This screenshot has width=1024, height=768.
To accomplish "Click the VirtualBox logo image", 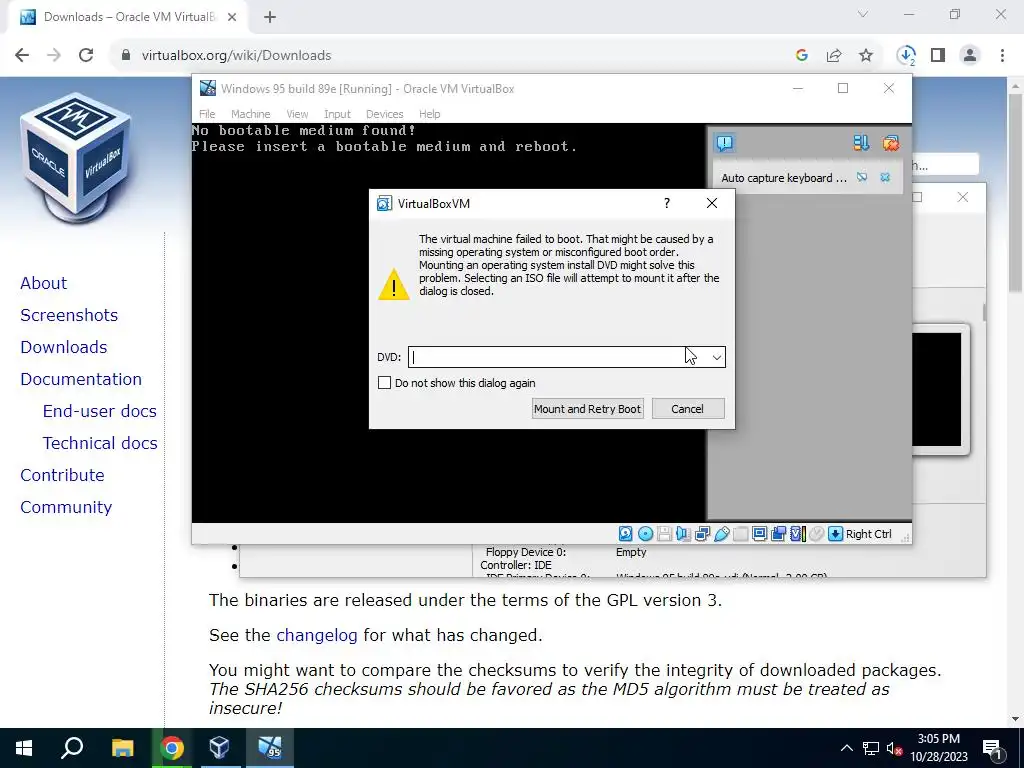I will (x=76, y=157).
